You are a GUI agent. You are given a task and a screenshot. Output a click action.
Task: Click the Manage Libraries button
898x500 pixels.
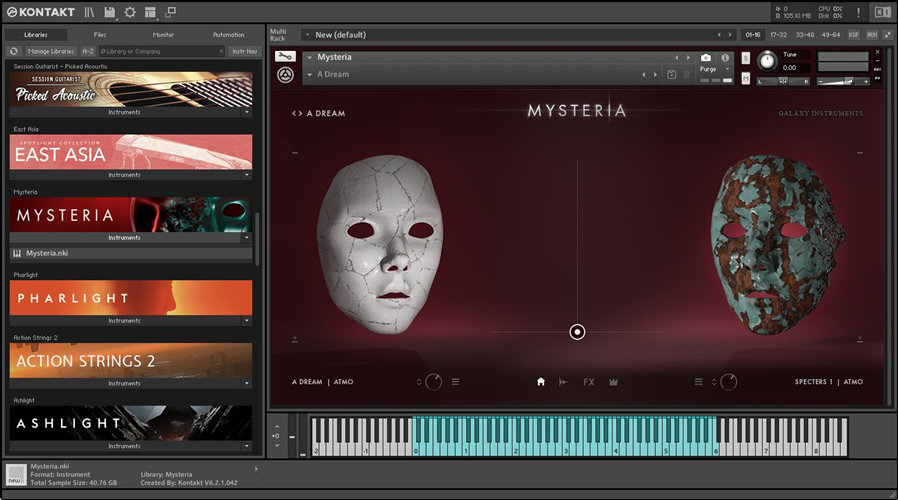pos(51,50)
